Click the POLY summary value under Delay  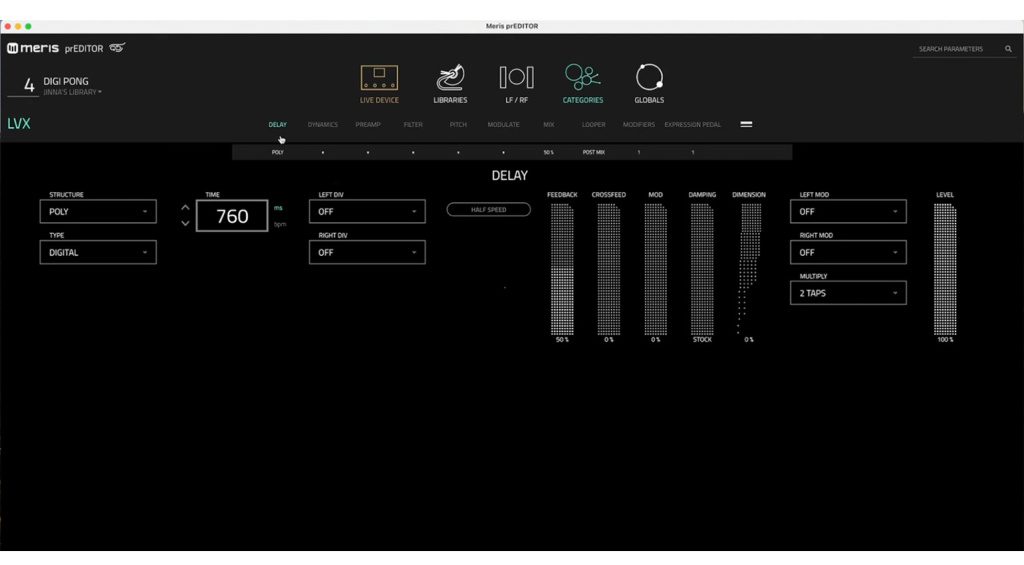278,152
